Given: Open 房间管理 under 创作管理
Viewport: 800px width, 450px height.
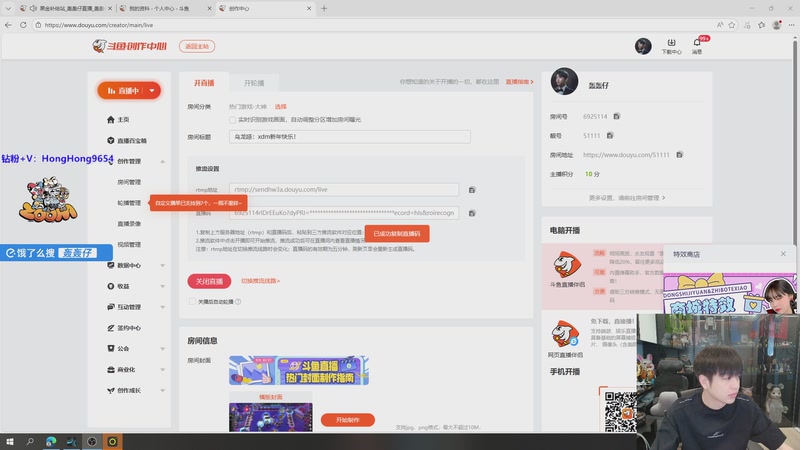Looking at the screenshot, I should tap(129, 182).
